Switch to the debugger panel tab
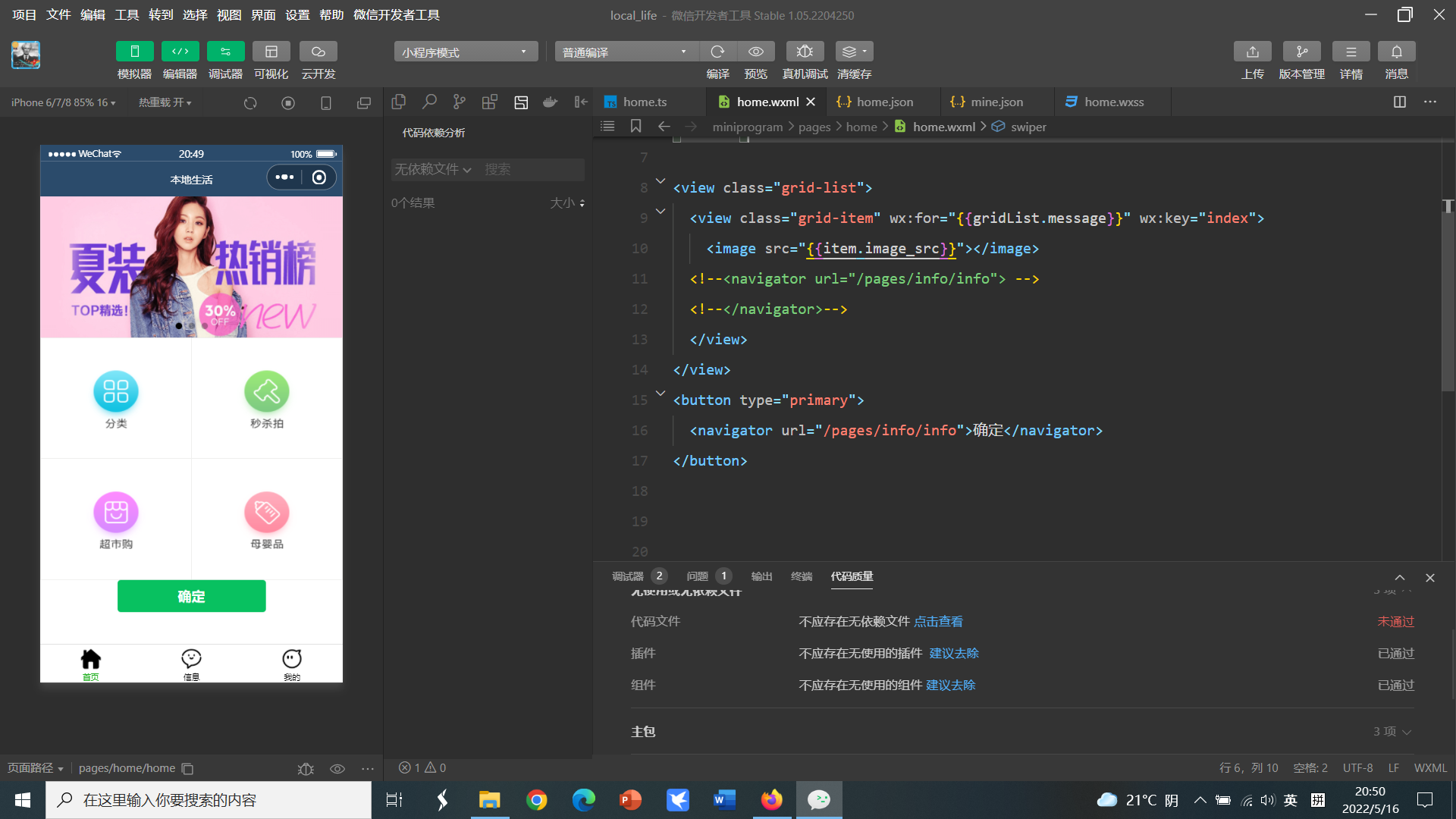This screenshot has width=1456, height=819. click(639, 576)
